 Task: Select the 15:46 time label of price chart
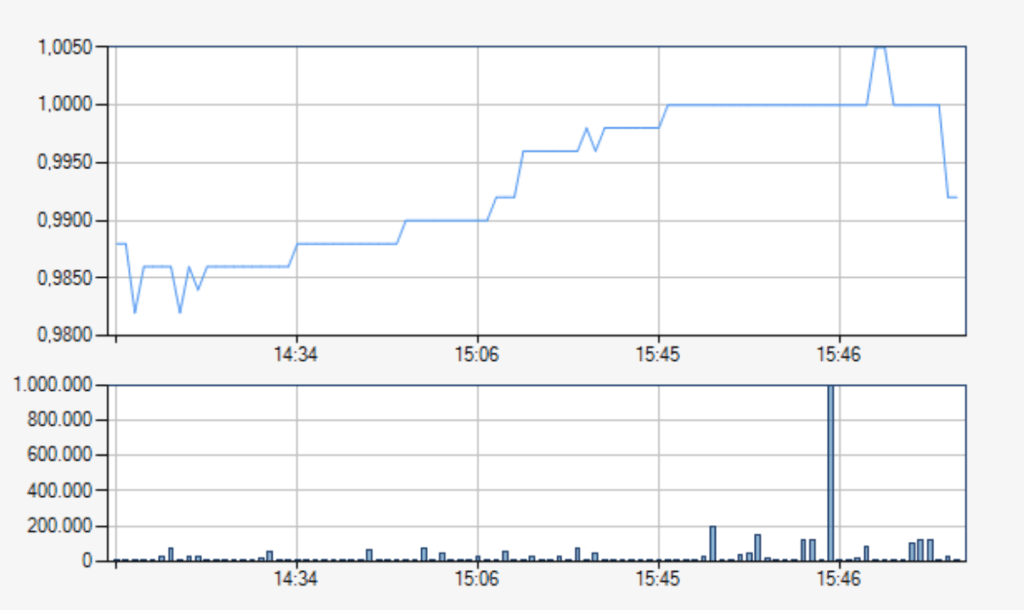[839, 355]
